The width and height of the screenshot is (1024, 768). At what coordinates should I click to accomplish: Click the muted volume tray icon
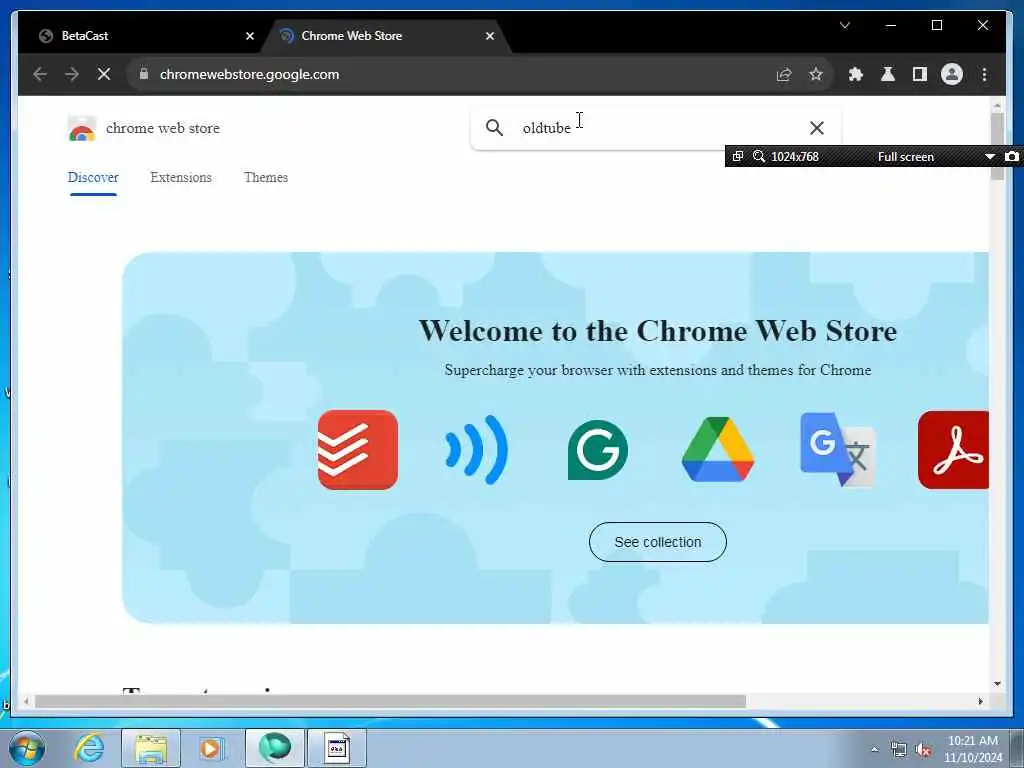pyautogui.click(x=923, y=749)
